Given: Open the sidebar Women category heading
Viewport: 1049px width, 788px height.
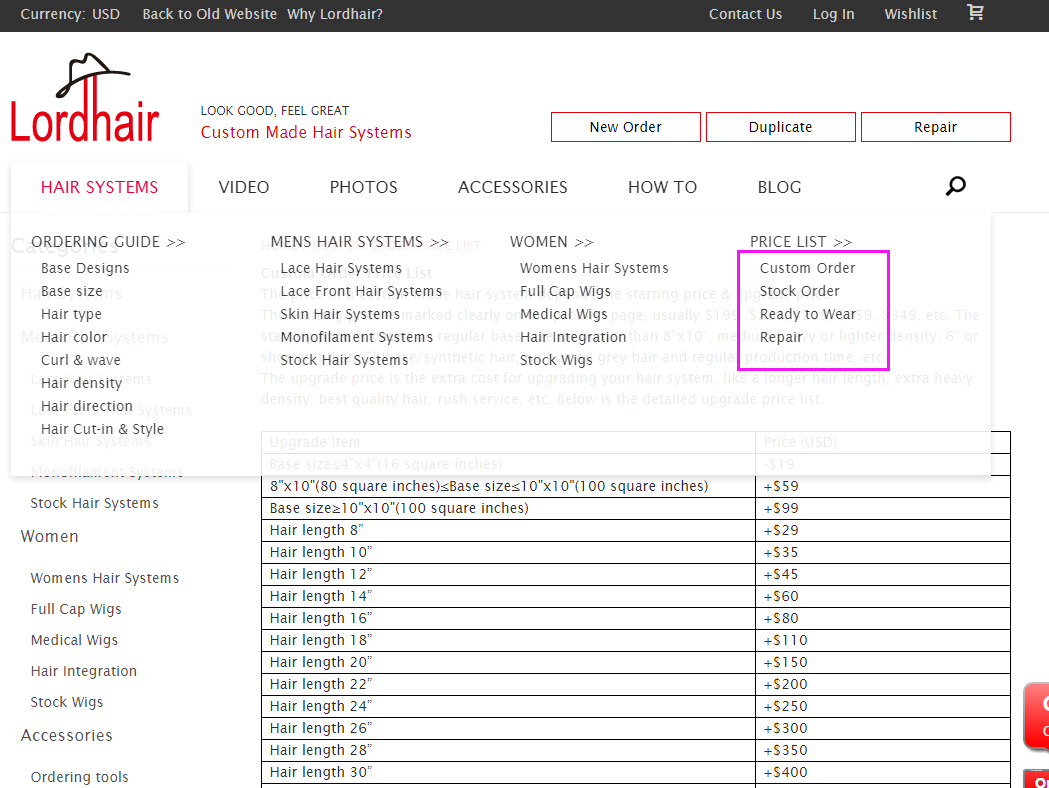Looking at the screenshot, I should [x=50, y=536].
